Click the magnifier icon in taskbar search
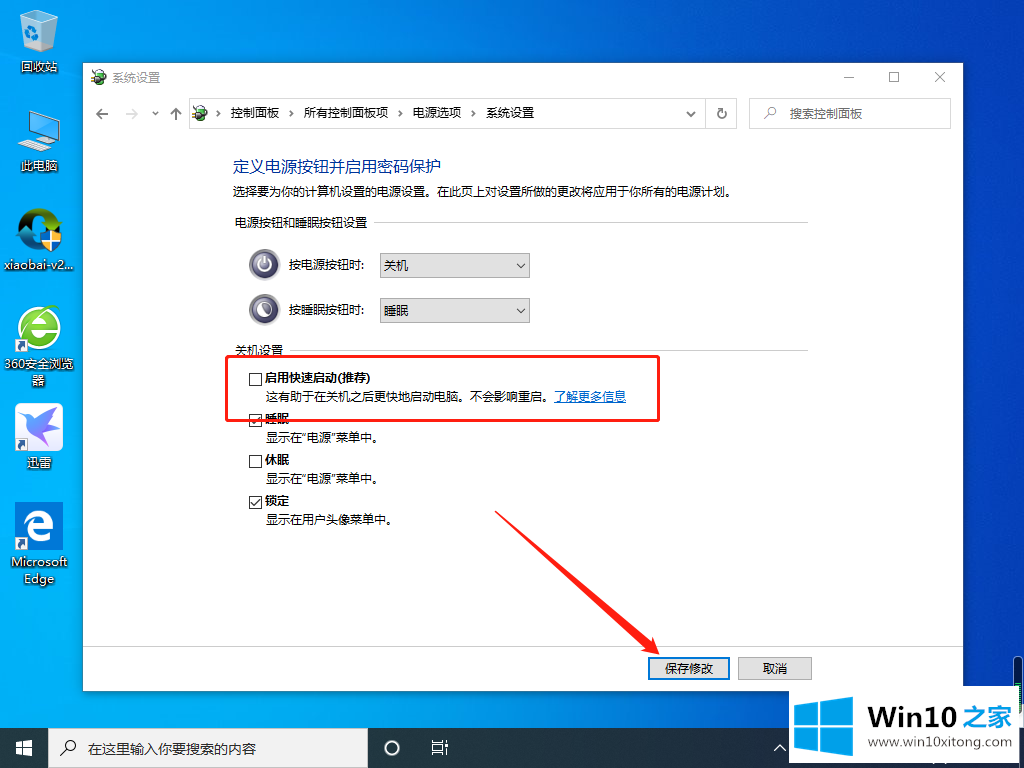The width and height of the screenshot is (1024, 768). pyautogui.click(x=68, y=748)
